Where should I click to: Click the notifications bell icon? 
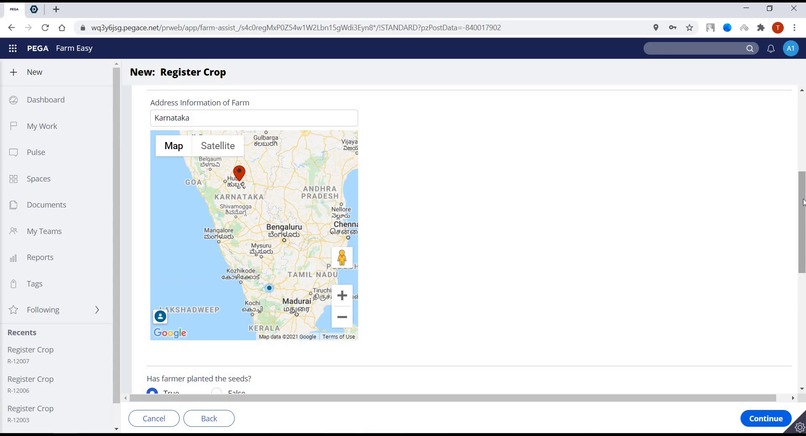(x=771, y=48)
